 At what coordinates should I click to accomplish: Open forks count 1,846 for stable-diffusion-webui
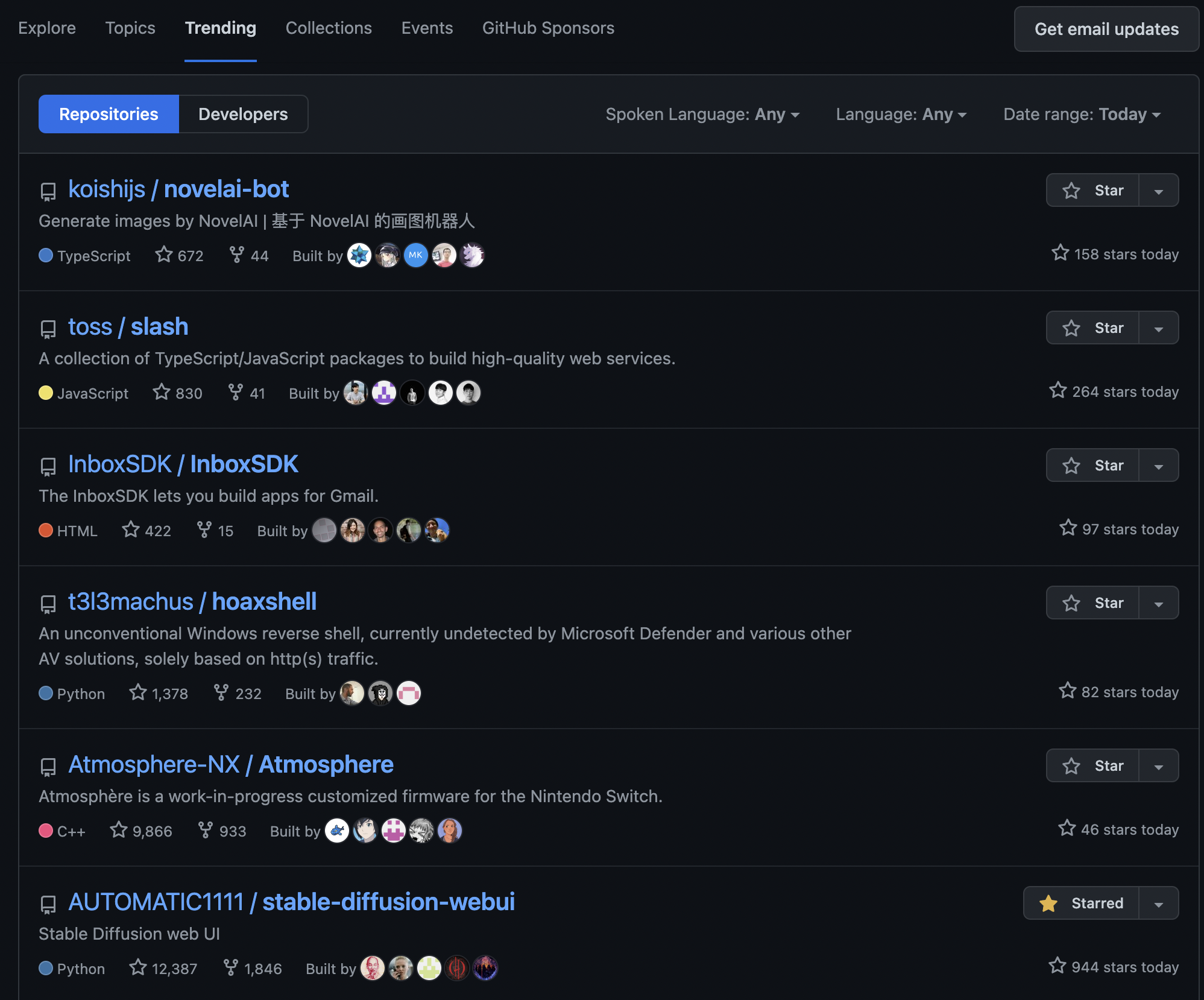point(252,968)
